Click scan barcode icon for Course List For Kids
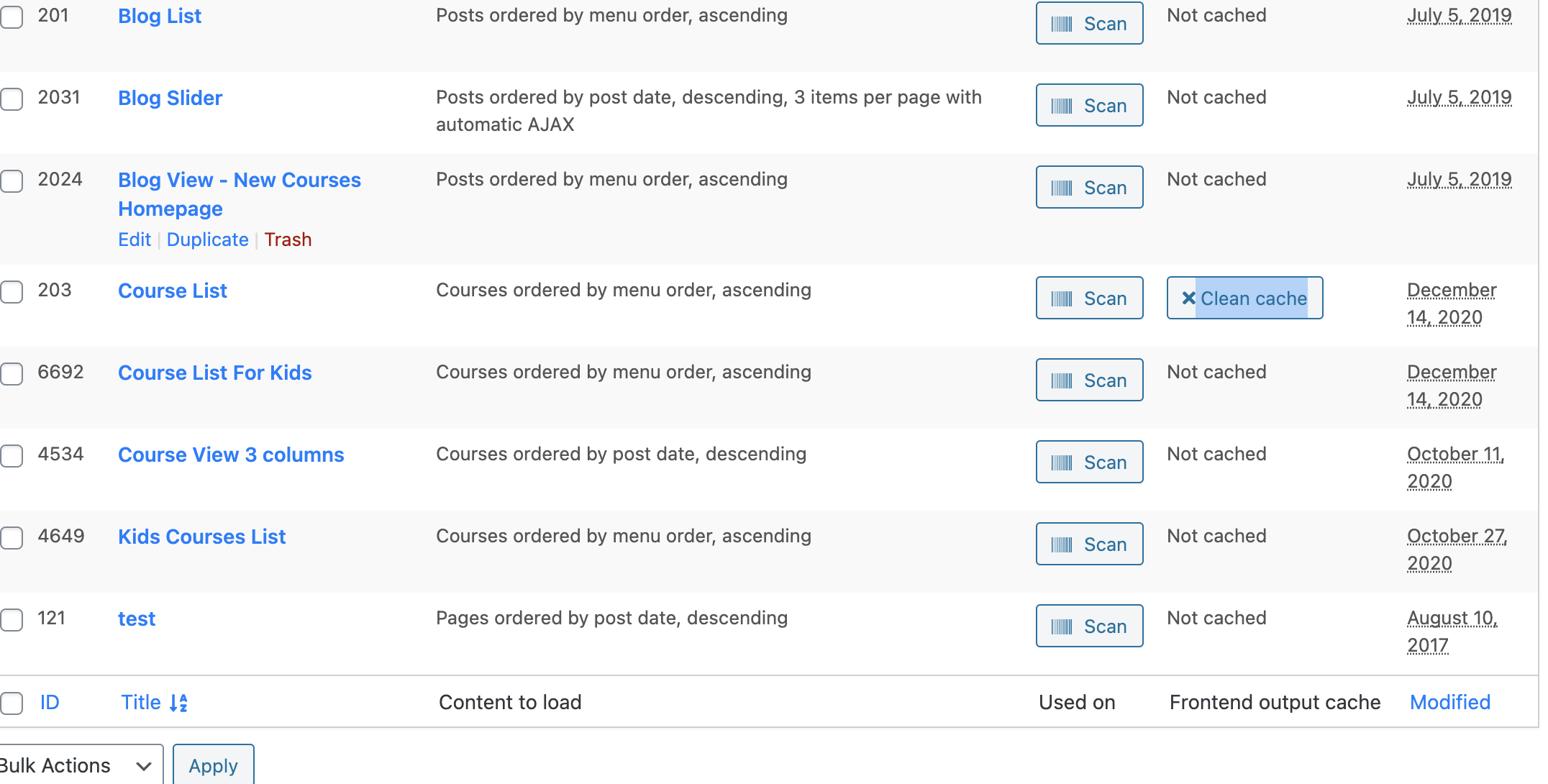1548x784 pixels. 1062,381
